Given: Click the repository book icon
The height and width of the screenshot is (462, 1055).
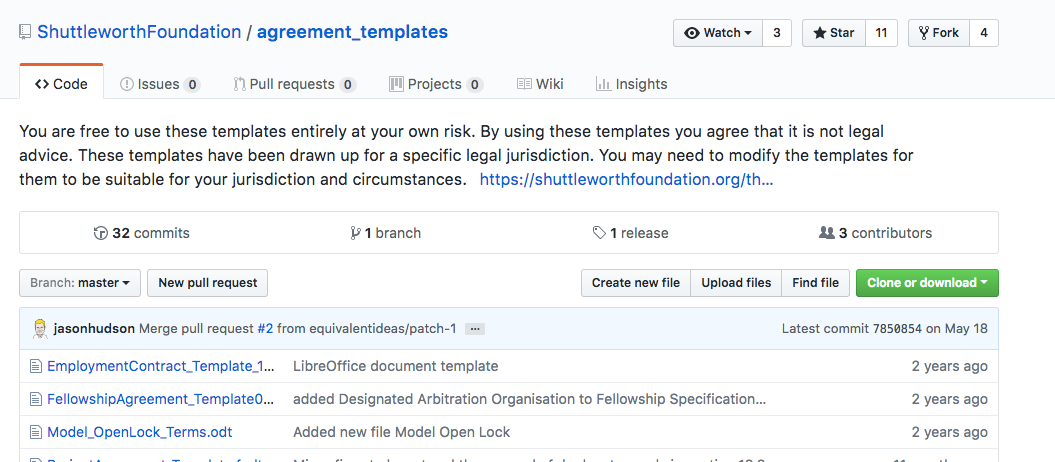Looking at the screenshot, I should pos(25,32).
